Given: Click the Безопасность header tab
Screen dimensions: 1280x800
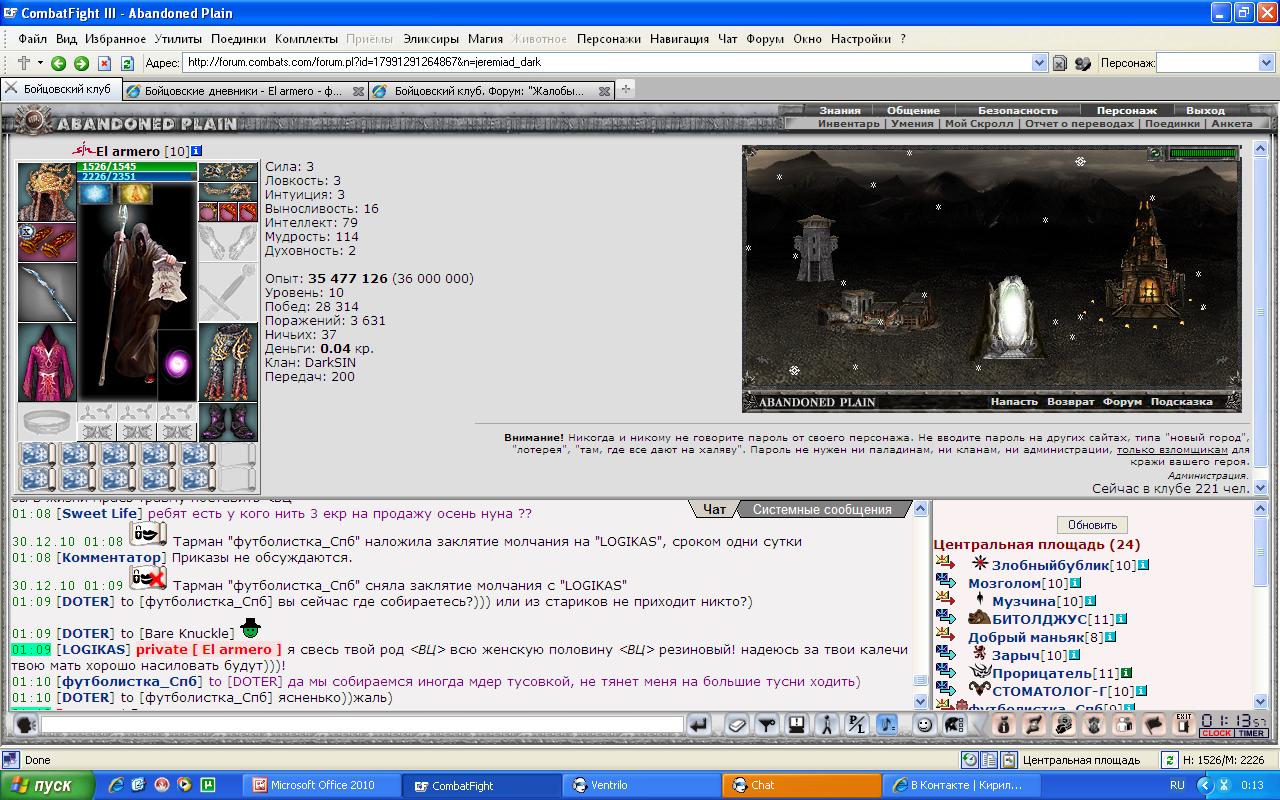Looking at the screenshot, I should point(1018,110).
